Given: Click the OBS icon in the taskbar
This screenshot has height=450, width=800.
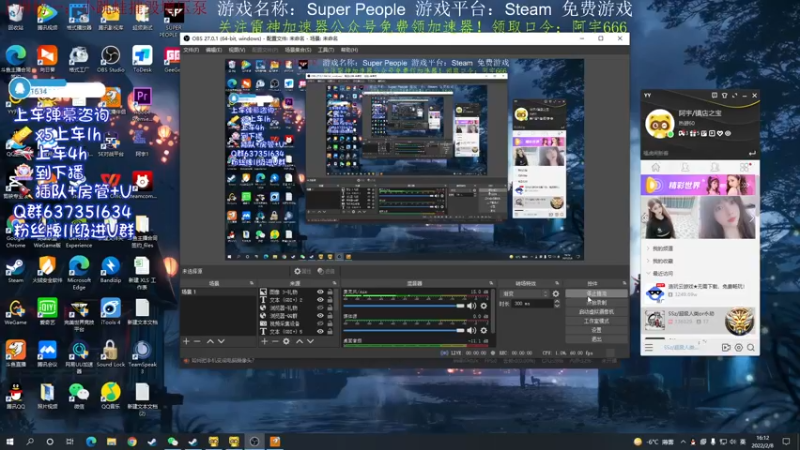Looking at the screenshot, I should click(x=254, y=441).
